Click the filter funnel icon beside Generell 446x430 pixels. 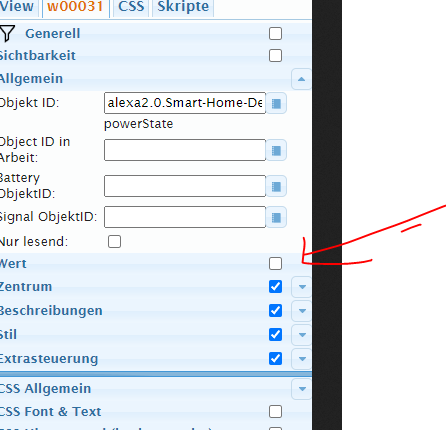(x=7, y=33)
